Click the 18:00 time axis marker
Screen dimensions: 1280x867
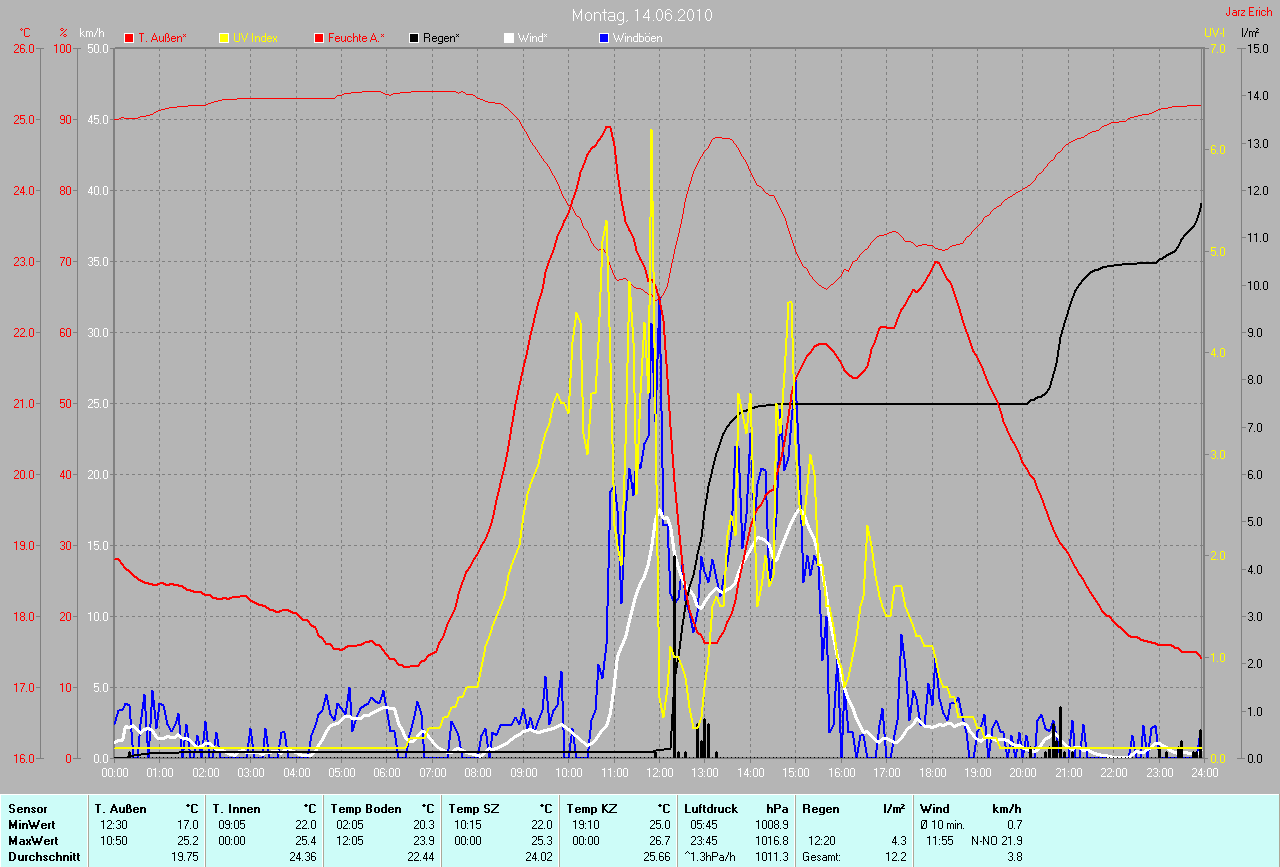(x=932, y=772)
